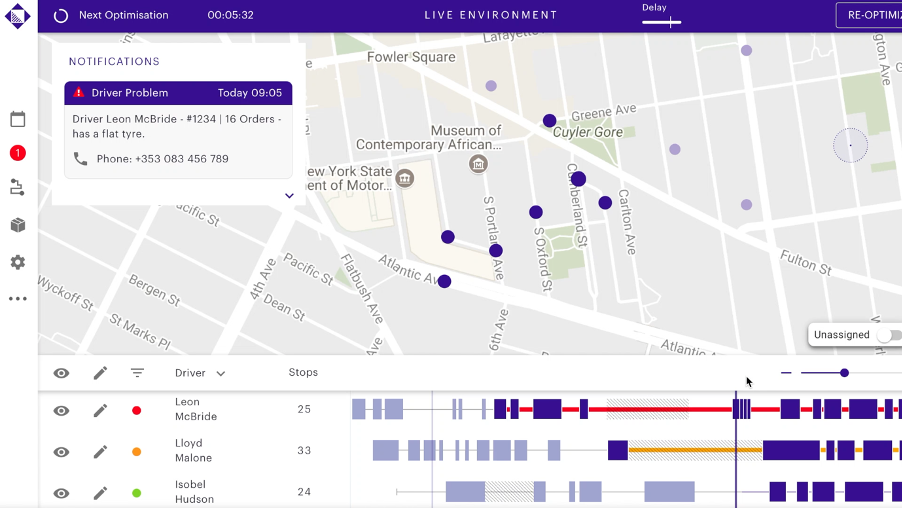Click the Stops column header
Viewport: 902px width, 508px height.
[x=303, y=372]
